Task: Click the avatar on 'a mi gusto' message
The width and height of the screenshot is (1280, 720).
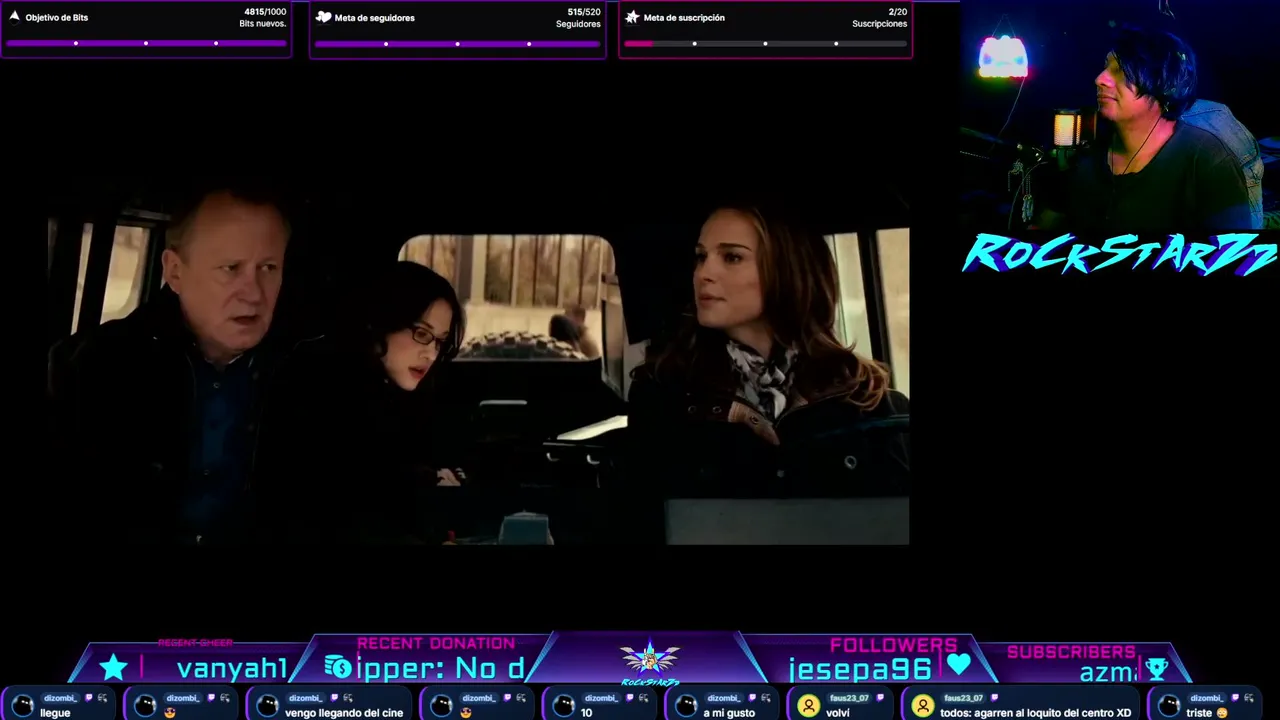Action: point(686,706)
